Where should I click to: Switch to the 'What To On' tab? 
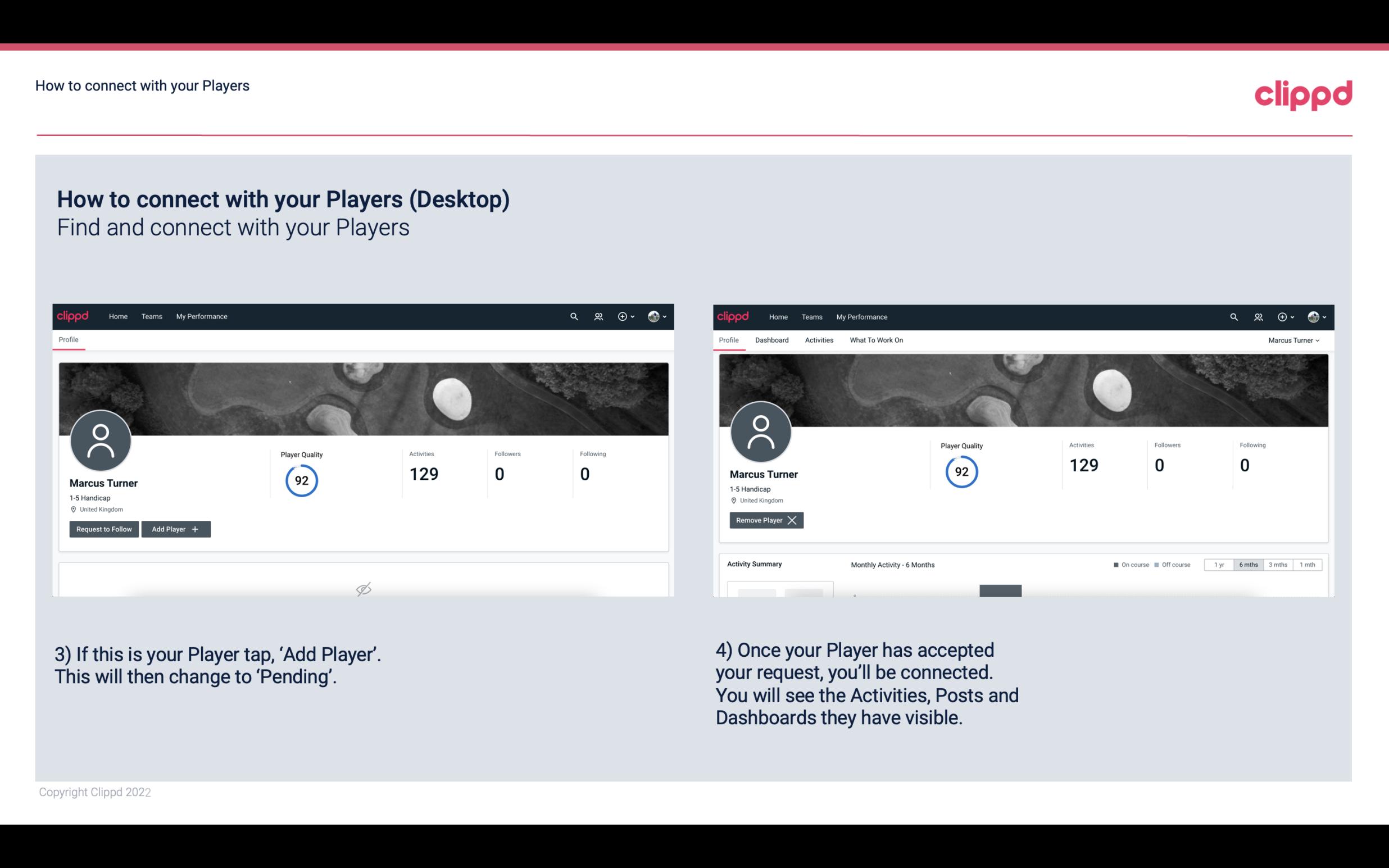[876, 340]
